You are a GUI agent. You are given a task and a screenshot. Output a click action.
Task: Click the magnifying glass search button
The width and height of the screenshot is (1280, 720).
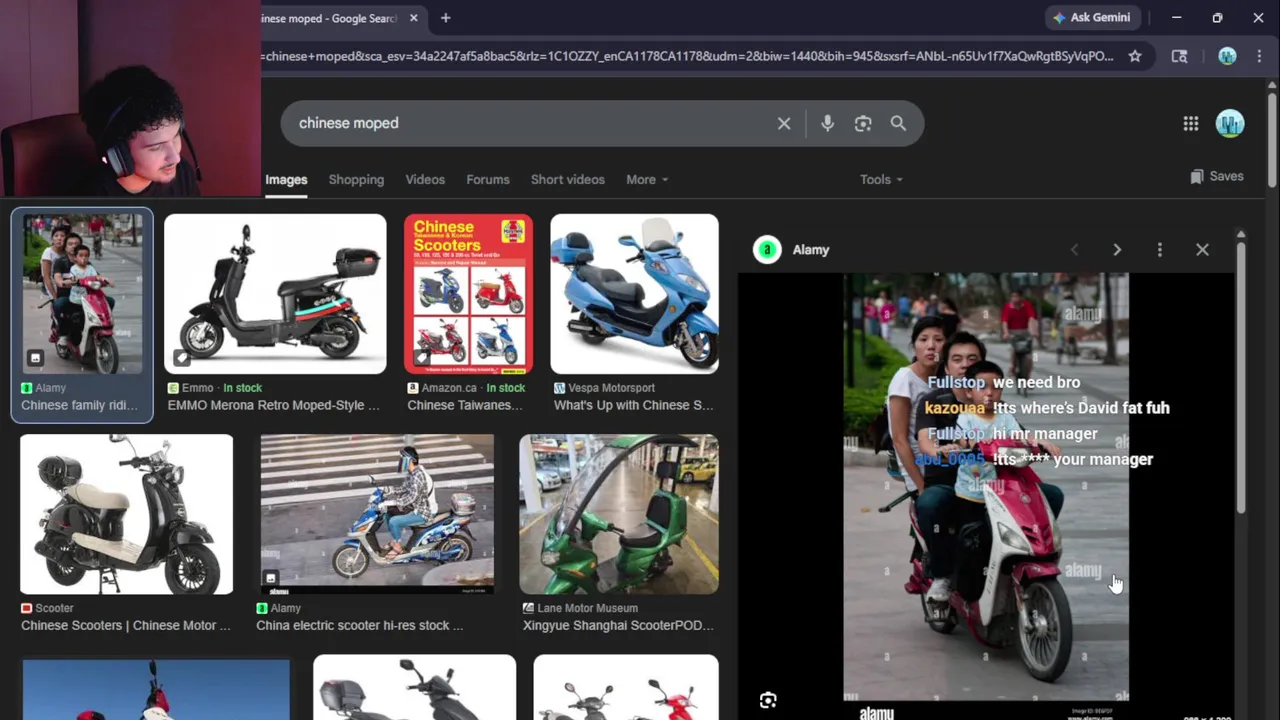(898, 123)
